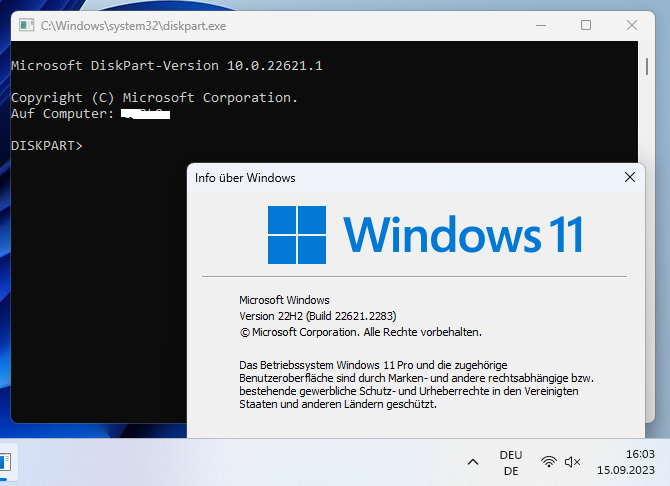
Task: Click the text 'Version 22H2 (Build 22621.2283)'
Action: click(x=317, y=316)
